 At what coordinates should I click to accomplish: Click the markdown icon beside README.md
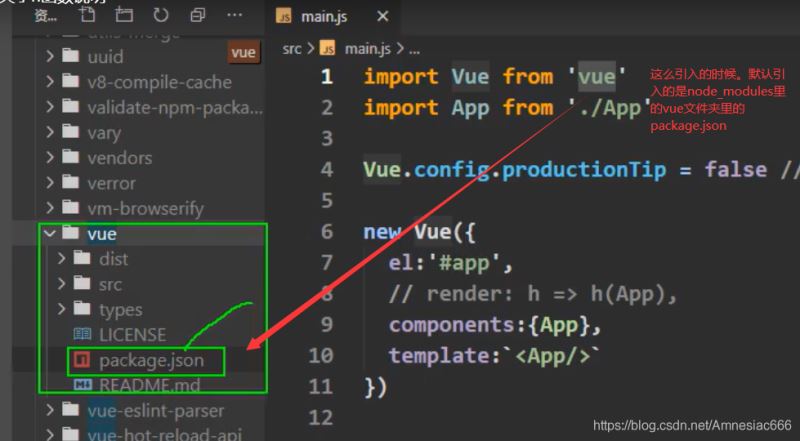coord(83,385)
